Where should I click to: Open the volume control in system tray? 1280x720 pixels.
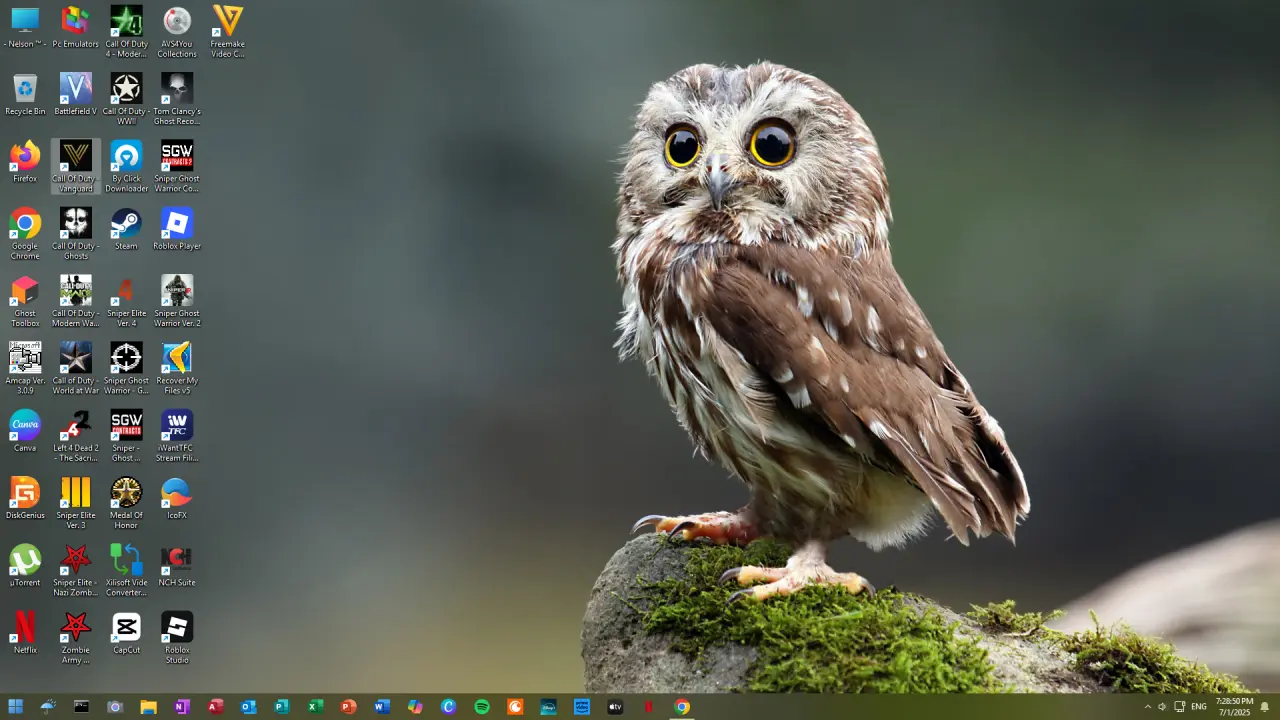pos(1162,707)
